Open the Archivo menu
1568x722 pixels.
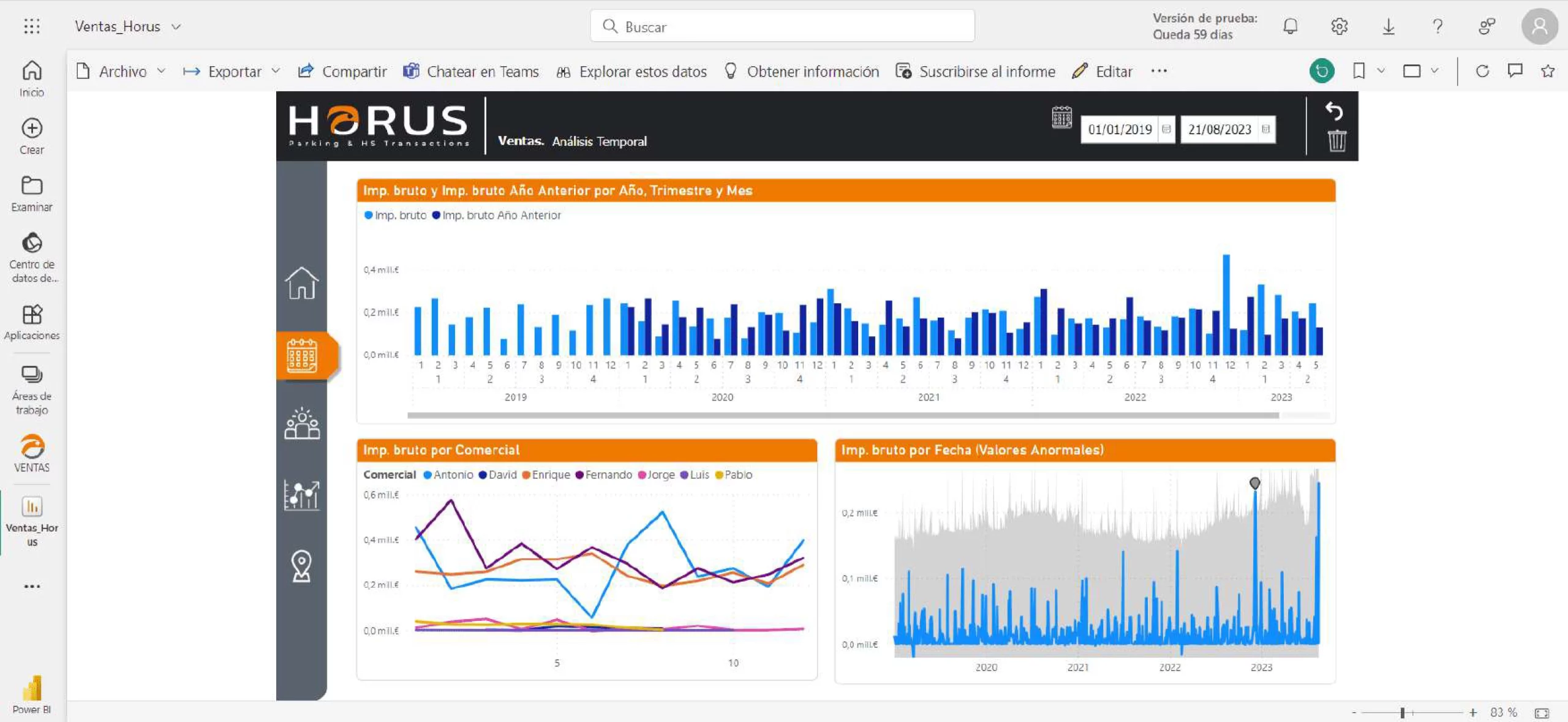point(123,71)
